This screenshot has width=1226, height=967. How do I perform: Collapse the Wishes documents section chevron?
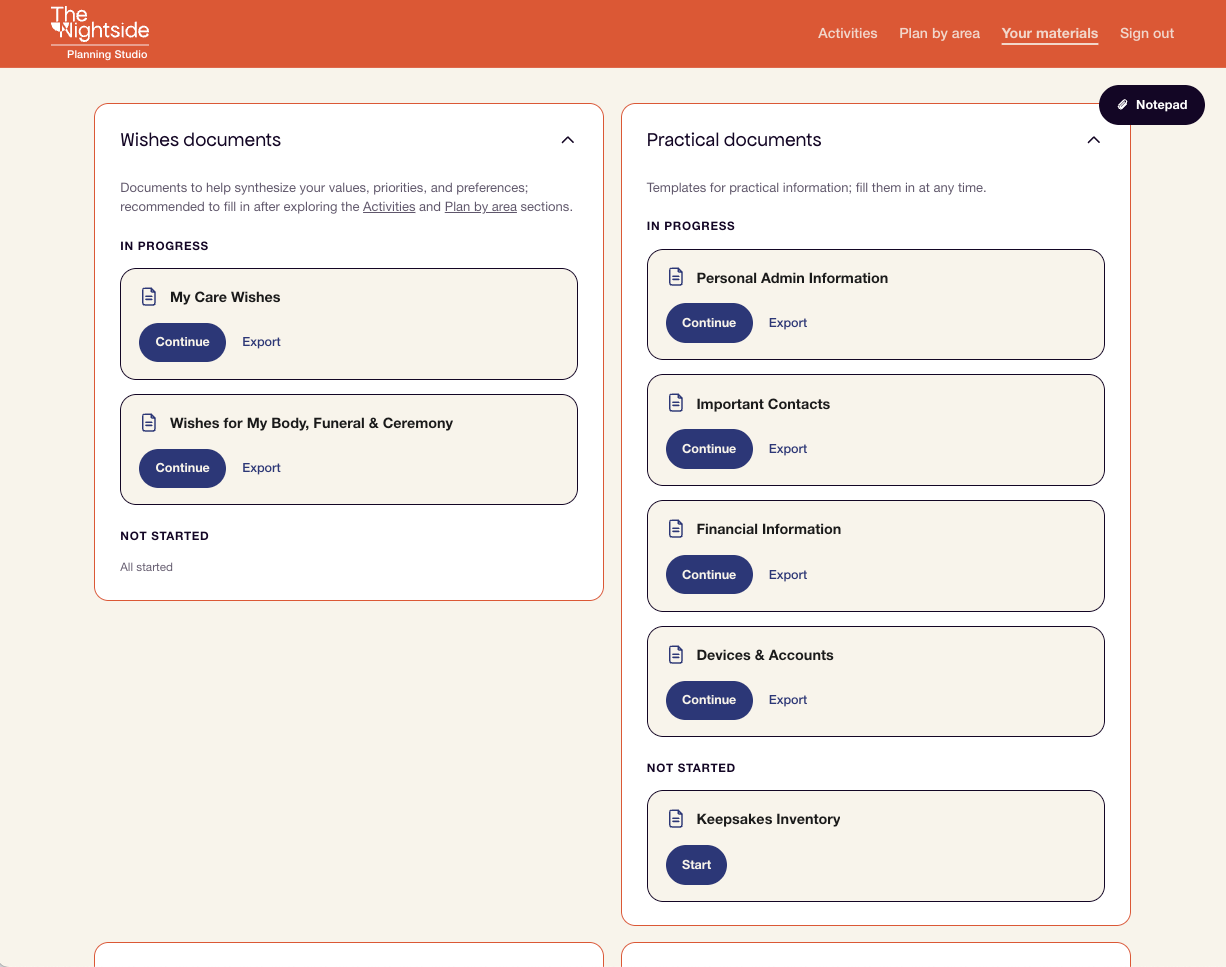(568, 140)
